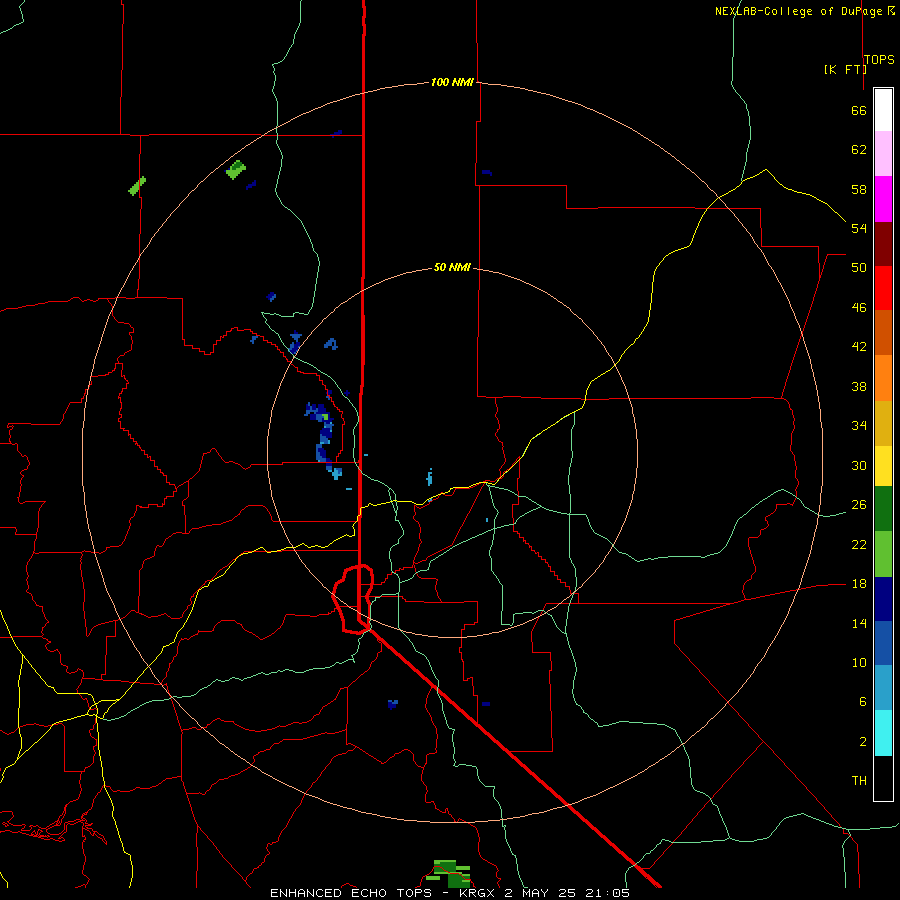Click the '34' legend value
The image size is (900, 900).
(x=859, y=426)
